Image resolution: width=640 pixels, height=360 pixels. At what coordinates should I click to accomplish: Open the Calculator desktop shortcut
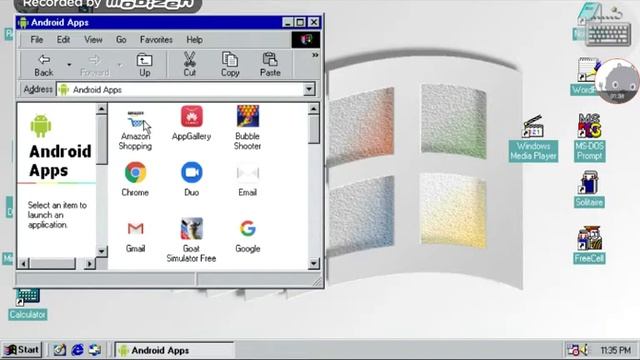pos(28,304)
